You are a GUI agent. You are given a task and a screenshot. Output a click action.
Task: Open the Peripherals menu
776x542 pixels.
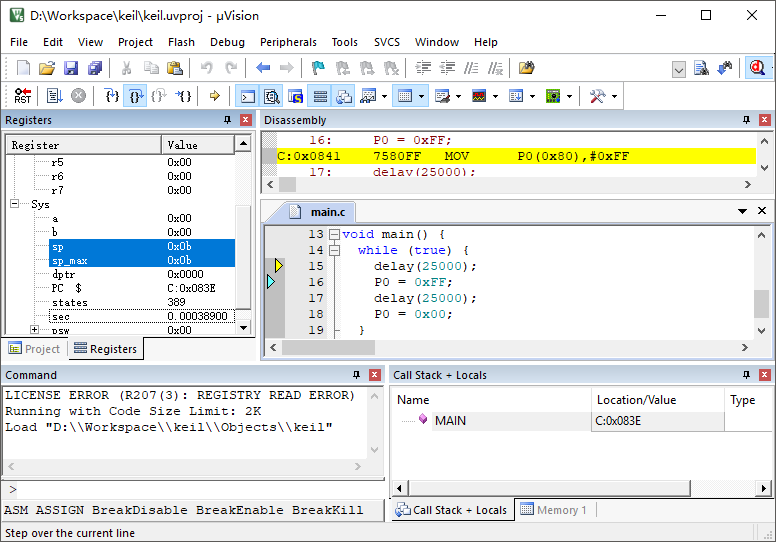click(288, 42)
